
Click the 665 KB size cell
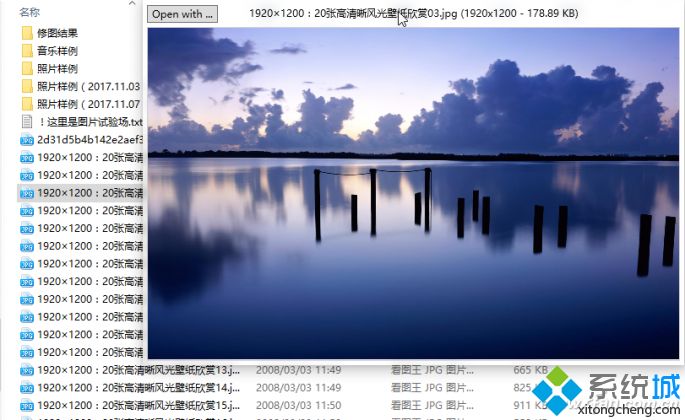pyautogui.click(x=530, y=370)
